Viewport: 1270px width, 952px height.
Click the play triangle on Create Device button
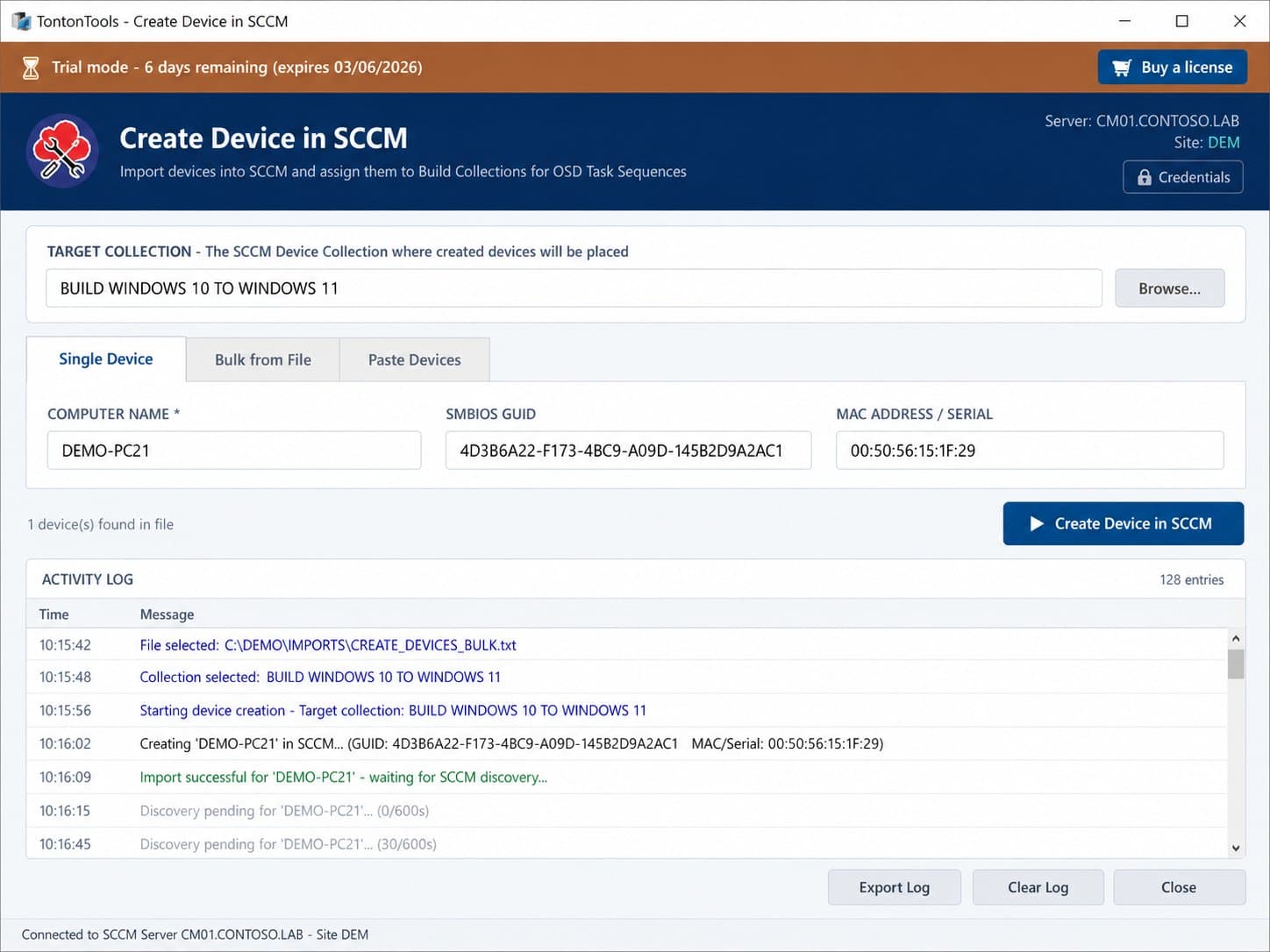tap(1037, 523)
